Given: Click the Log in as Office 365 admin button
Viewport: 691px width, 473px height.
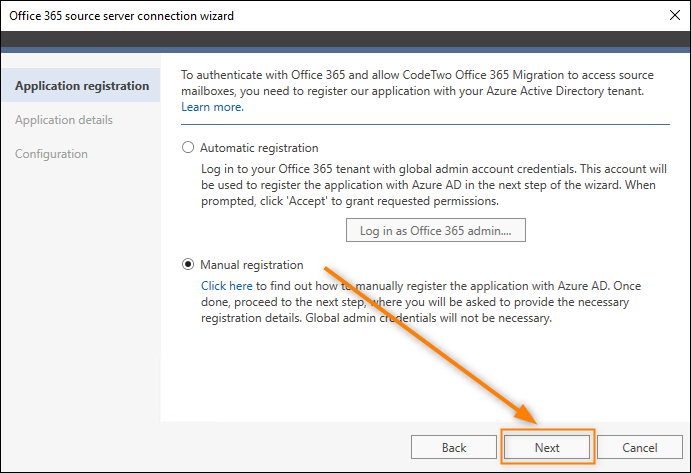Looking at the screenshot, I should tap(435, 230).
